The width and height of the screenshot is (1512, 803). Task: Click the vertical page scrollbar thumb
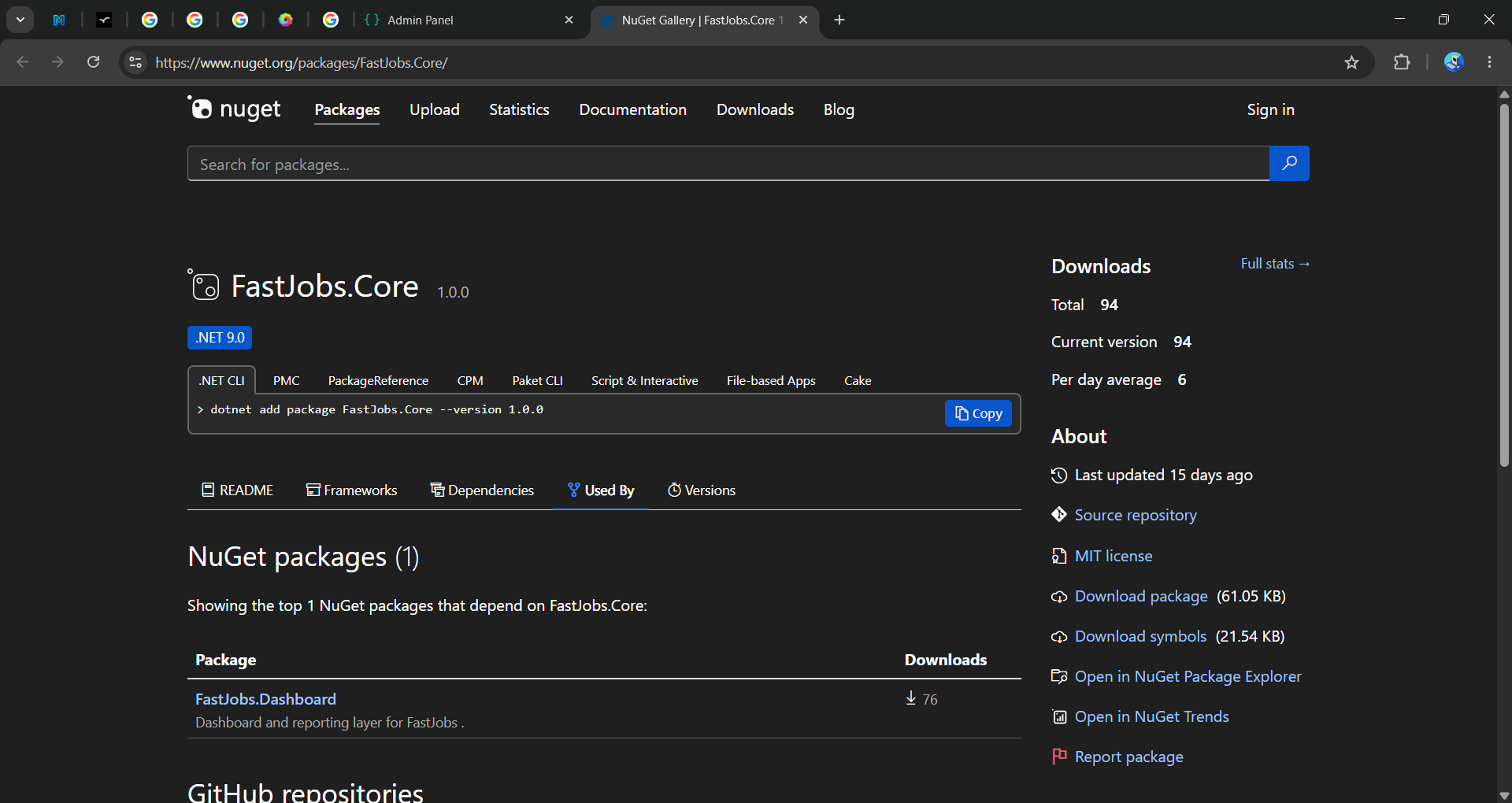[x=1504, y=283]
